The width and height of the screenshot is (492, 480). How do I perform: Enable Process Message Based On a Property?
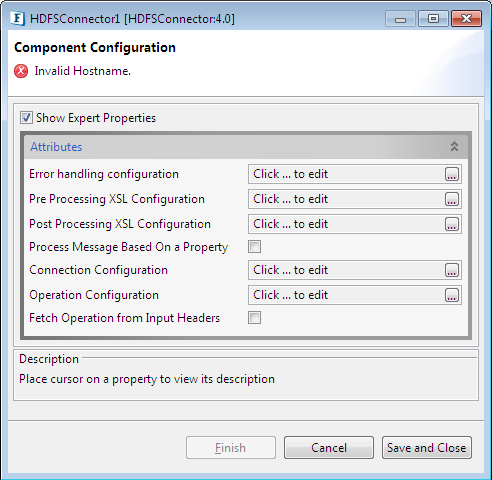[254, 247]
